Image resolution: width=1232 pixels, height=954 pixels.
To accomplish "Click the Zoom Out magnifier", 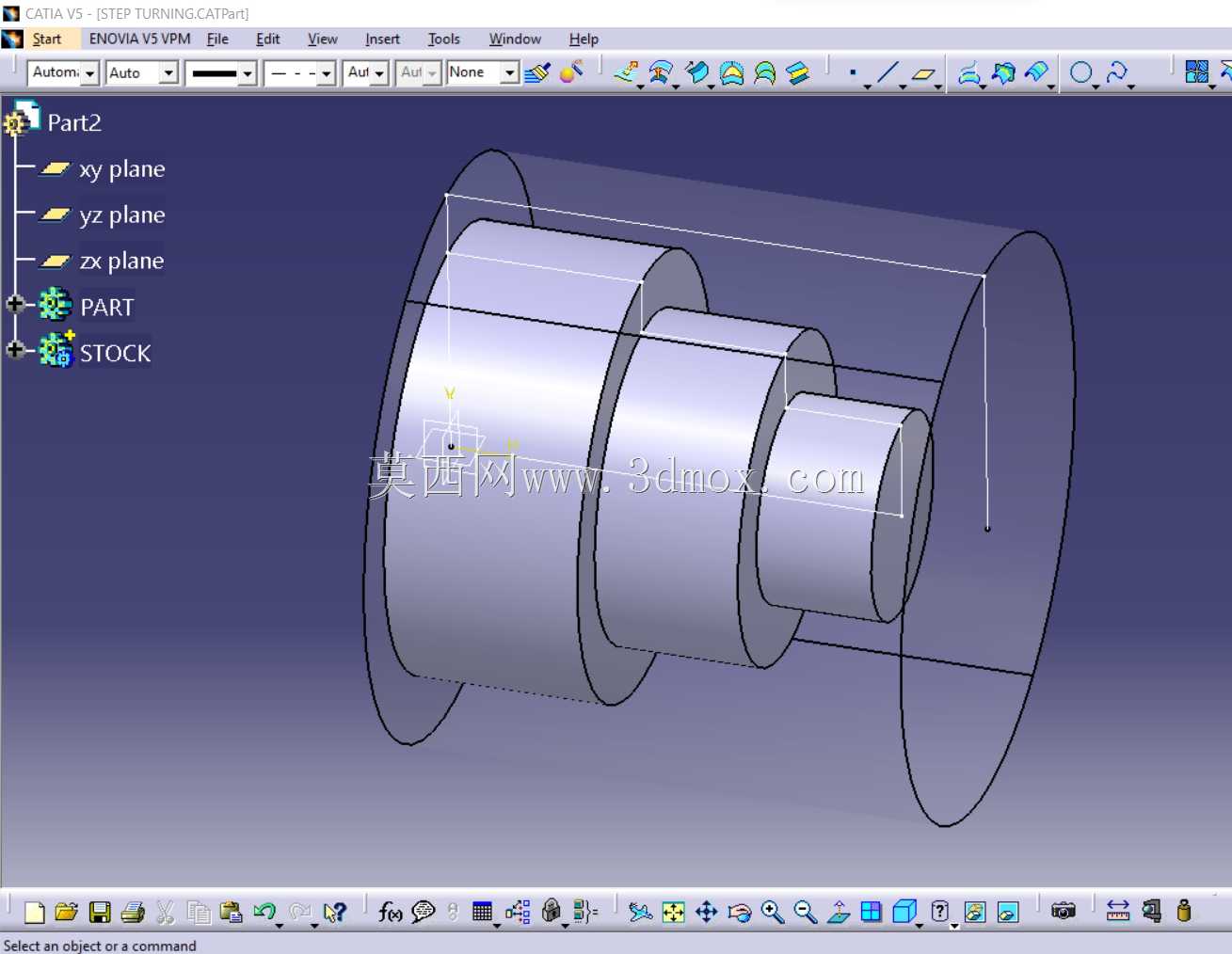I will click(806, 912).
